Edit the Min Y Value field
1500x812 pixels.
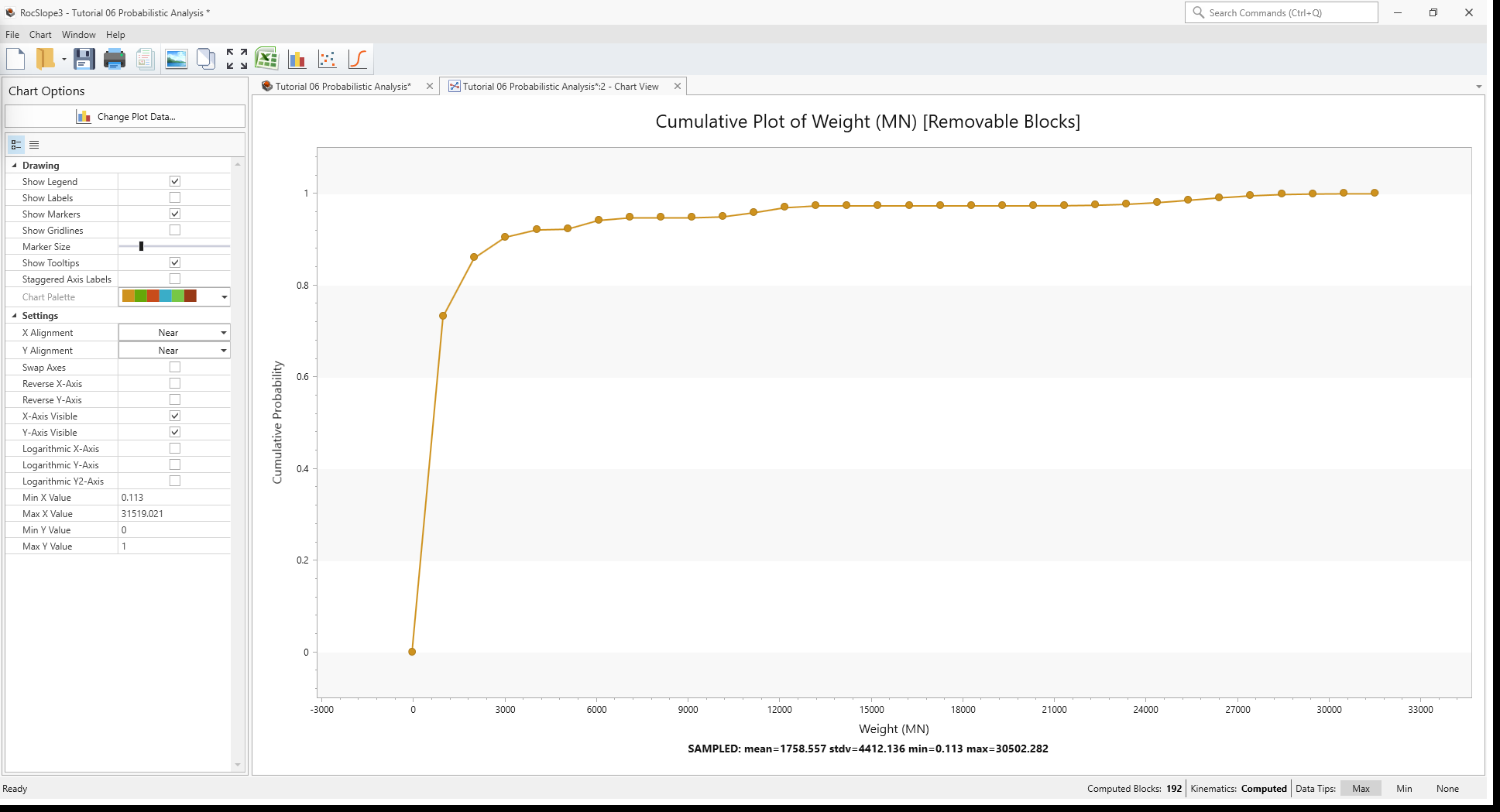pos(174,530)
